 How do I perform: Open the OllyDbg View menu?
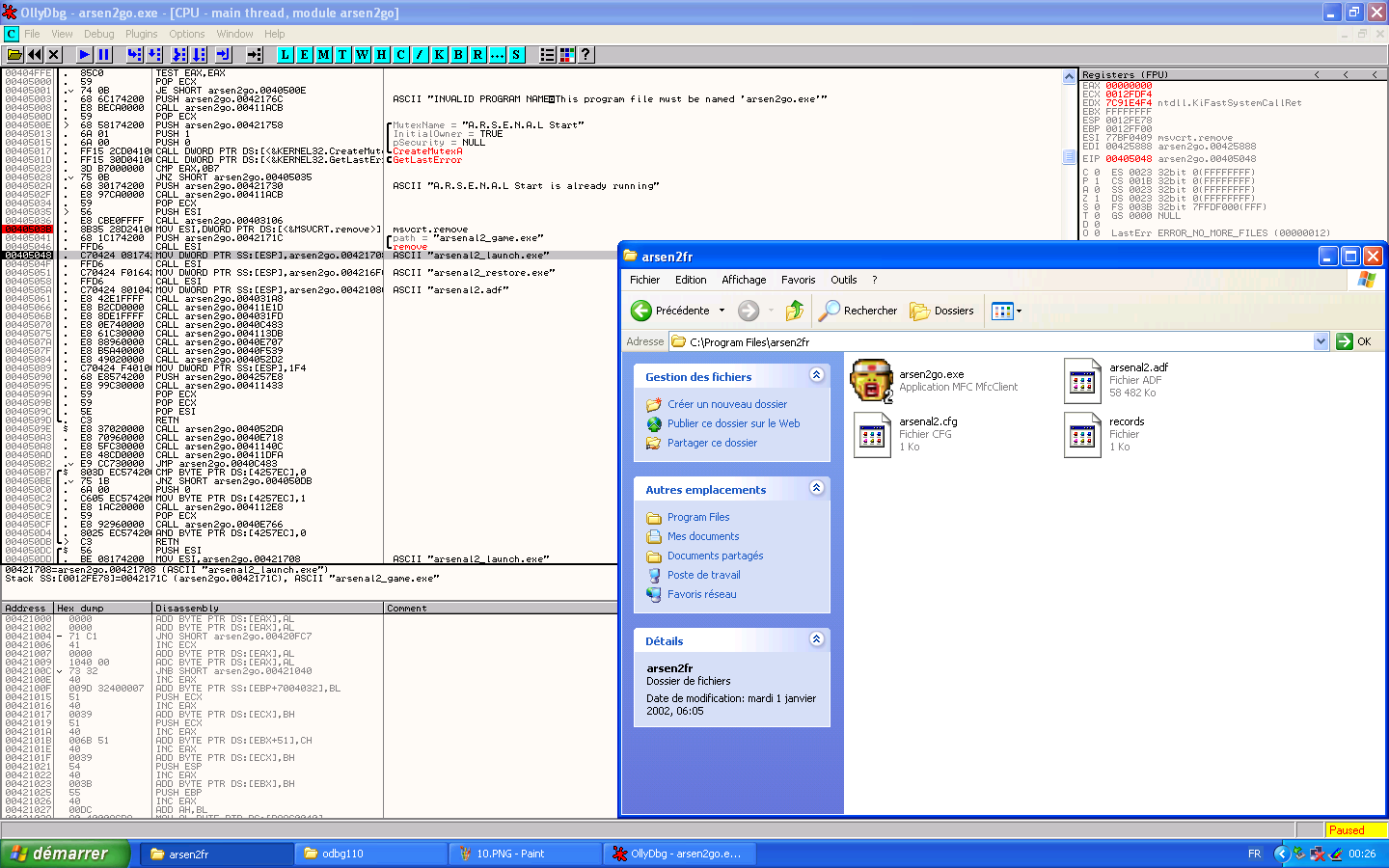coord(62,34)
